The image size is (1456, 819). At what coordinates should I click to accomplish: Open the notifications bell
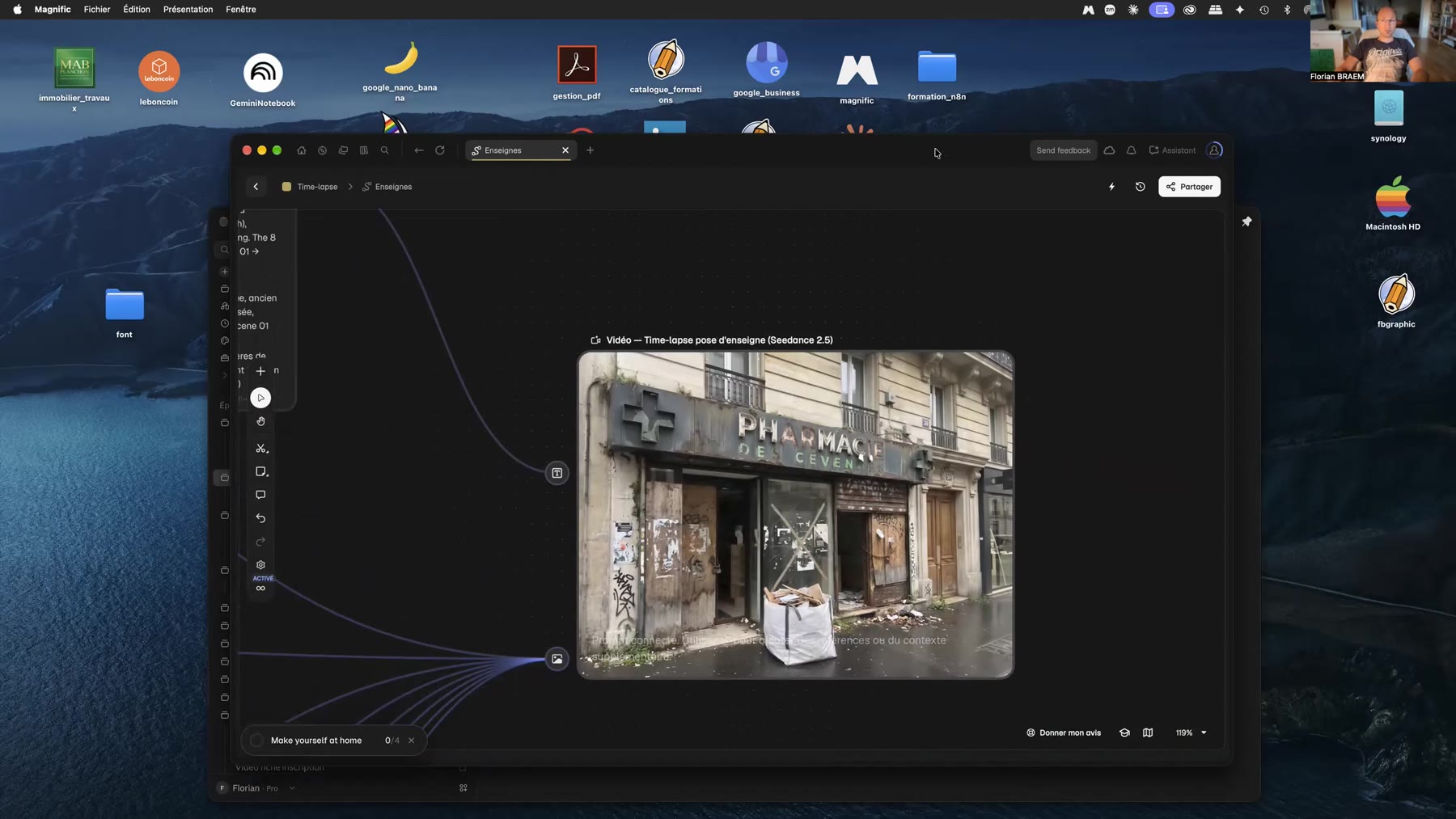pos(1132,150)
